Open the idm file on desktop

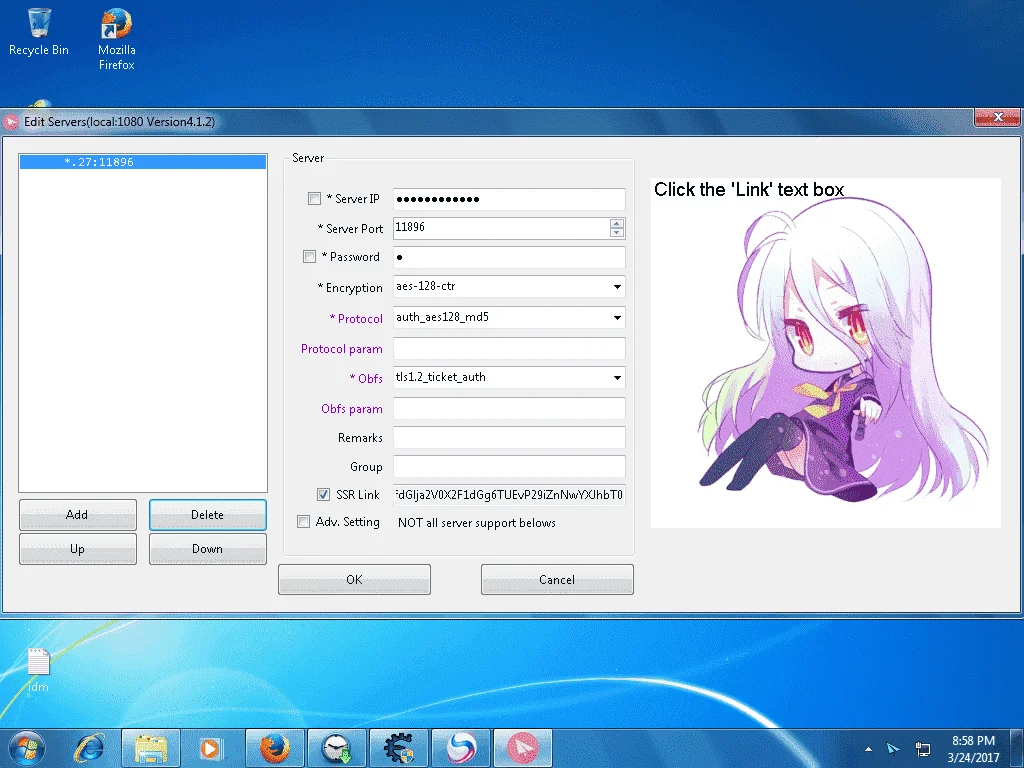point(38,669)
